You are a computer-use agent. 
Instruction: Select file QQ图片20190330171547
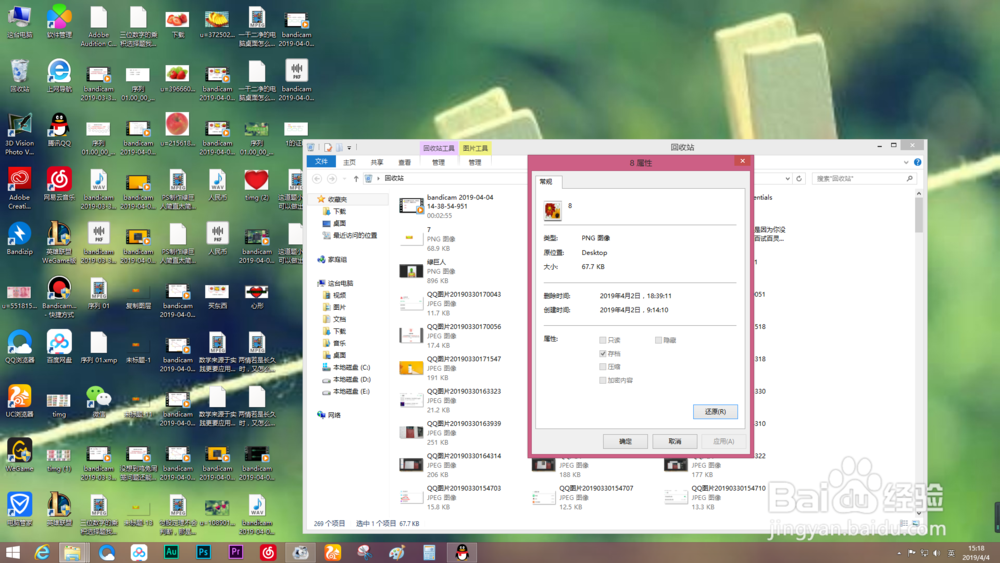450,369
